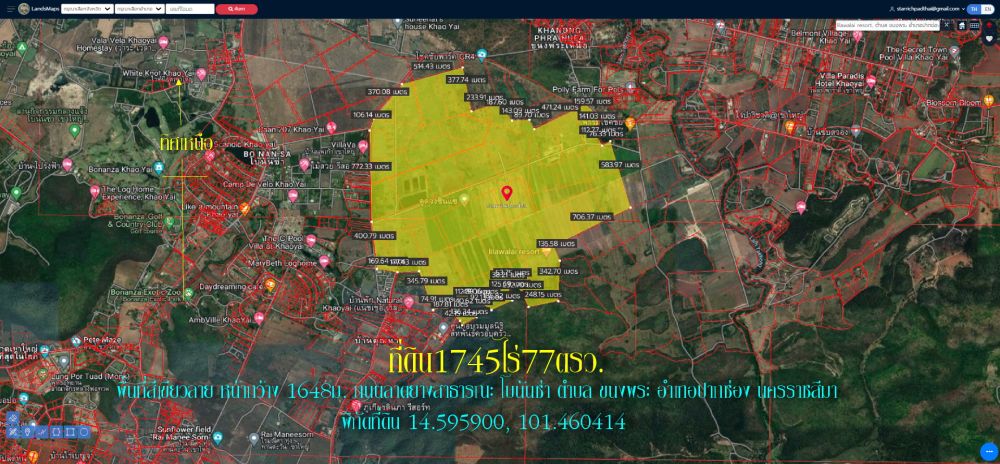The width and height of the screenshot is (1000, 464).
Task: Open the user account email dropdown
Action: tap(927, 9)
